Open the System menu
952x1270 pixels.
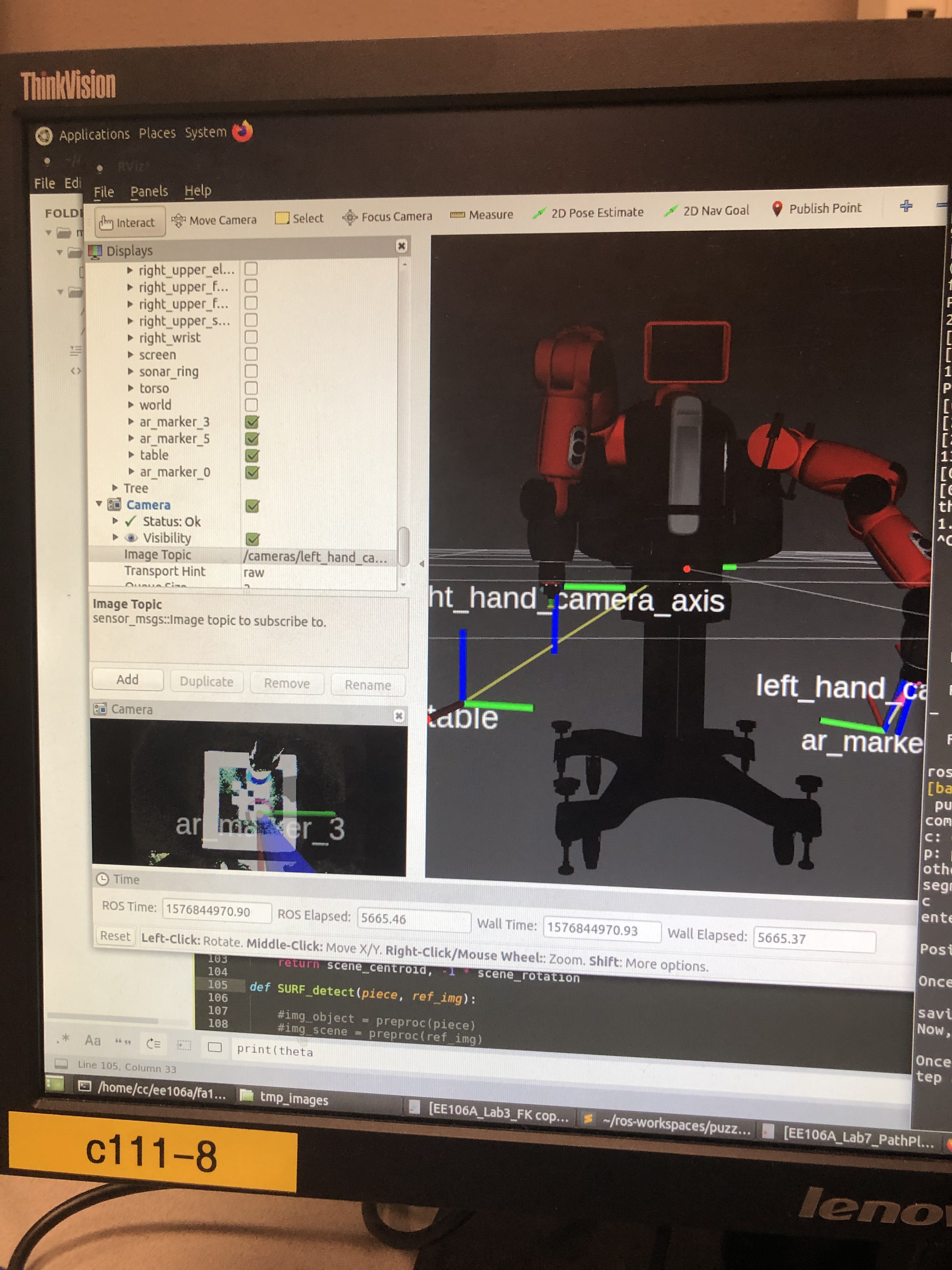point(206,132)
